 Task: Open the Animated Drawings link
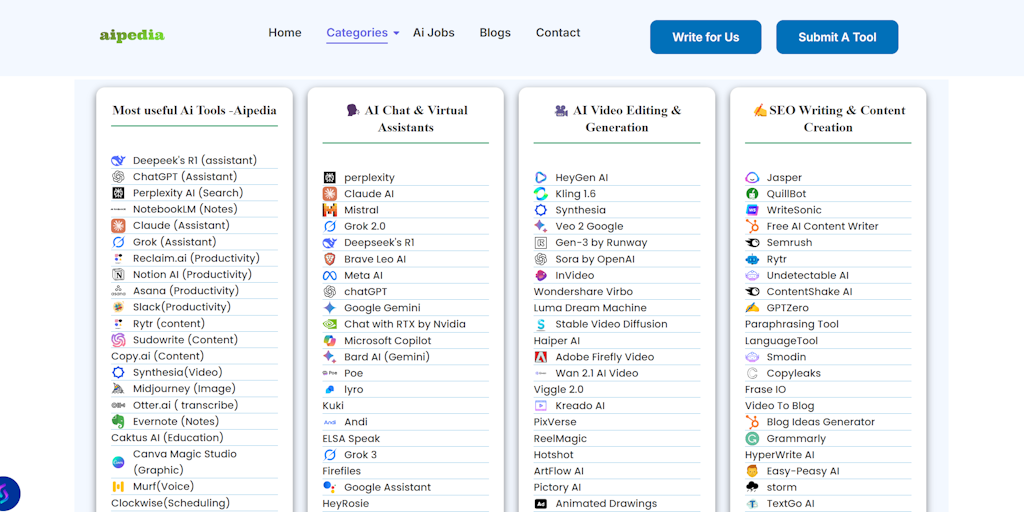pos(607,504)
